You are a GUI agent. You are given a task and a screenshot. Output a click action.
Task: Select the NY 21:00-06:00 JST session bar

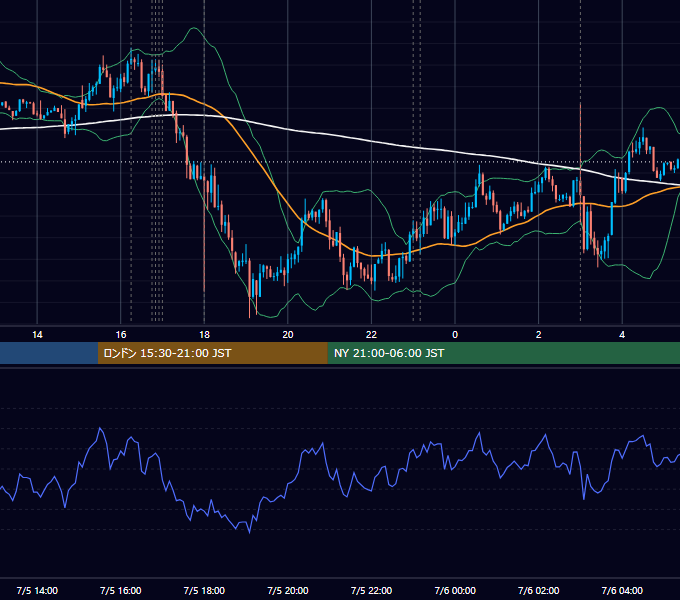503,353
